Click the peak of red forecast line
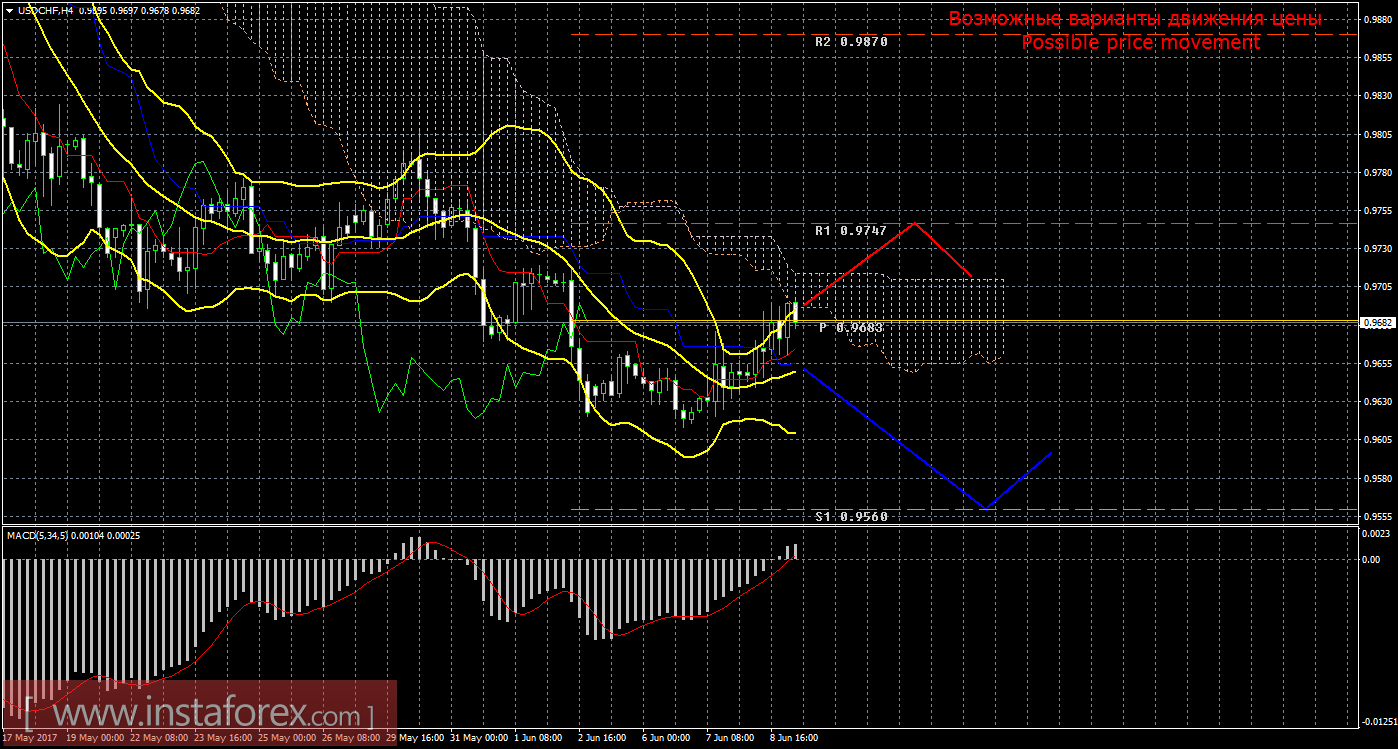The image size is (1398, 749). tap(914, 223)
